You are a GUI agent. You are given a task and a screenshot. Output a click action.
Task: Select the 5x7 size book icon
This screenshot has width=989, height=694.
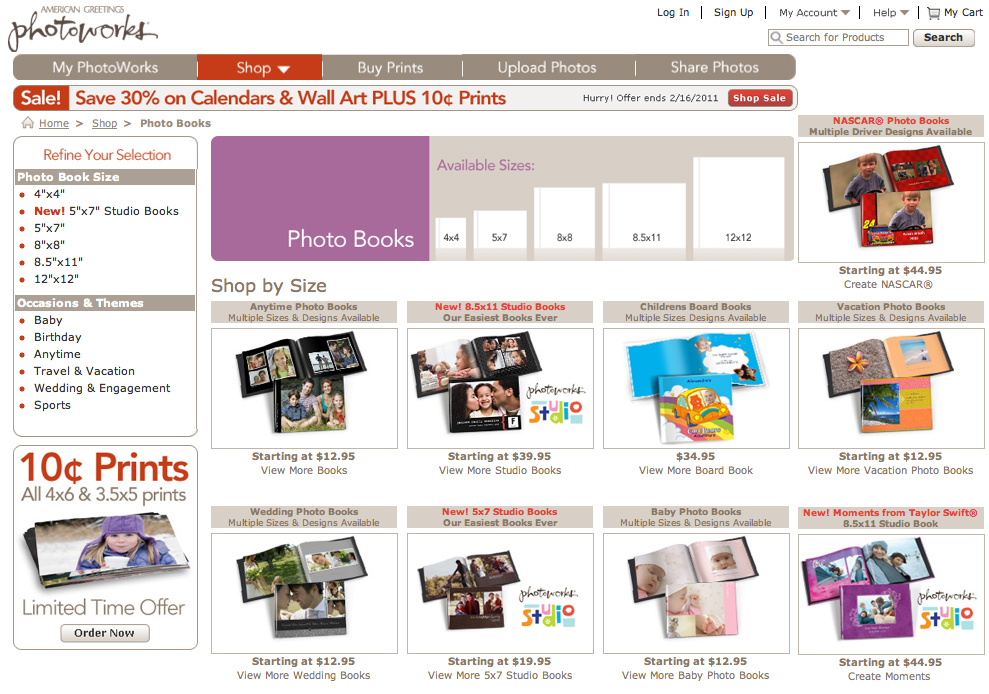(500, 235)
